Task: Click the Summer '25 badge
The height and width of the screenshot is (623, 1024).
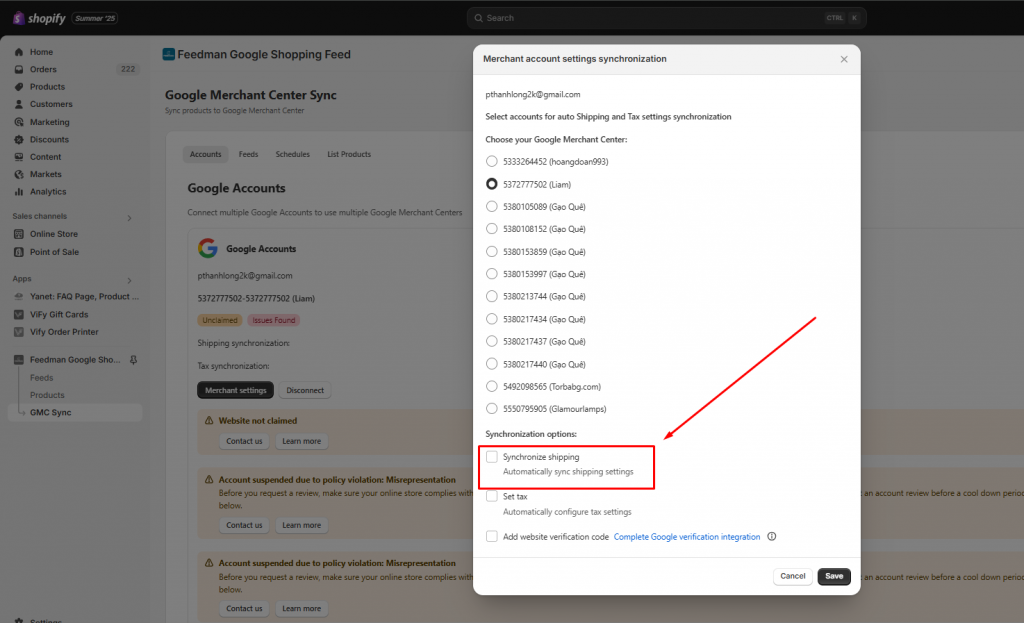Action: coord(95,18)
